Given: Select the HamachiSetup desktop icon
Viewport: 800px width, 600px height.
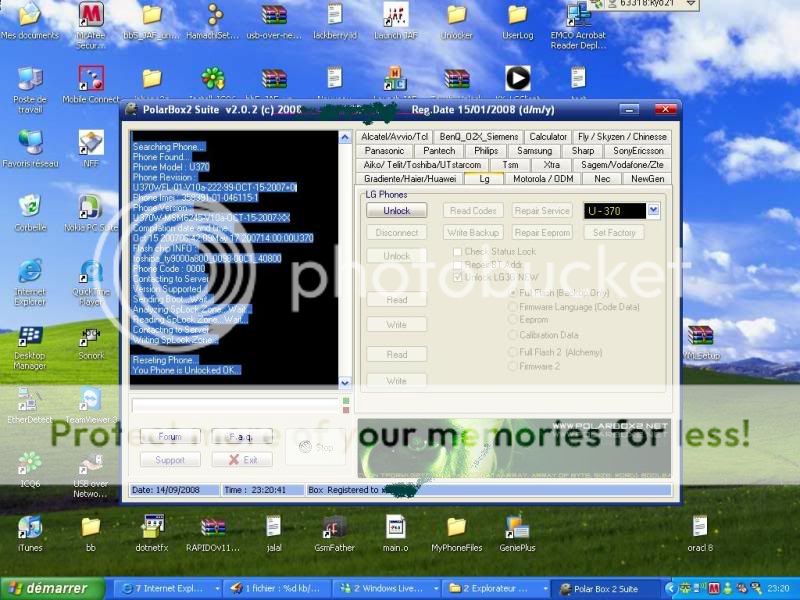Looking at the screenshot, I should (213, 20).
